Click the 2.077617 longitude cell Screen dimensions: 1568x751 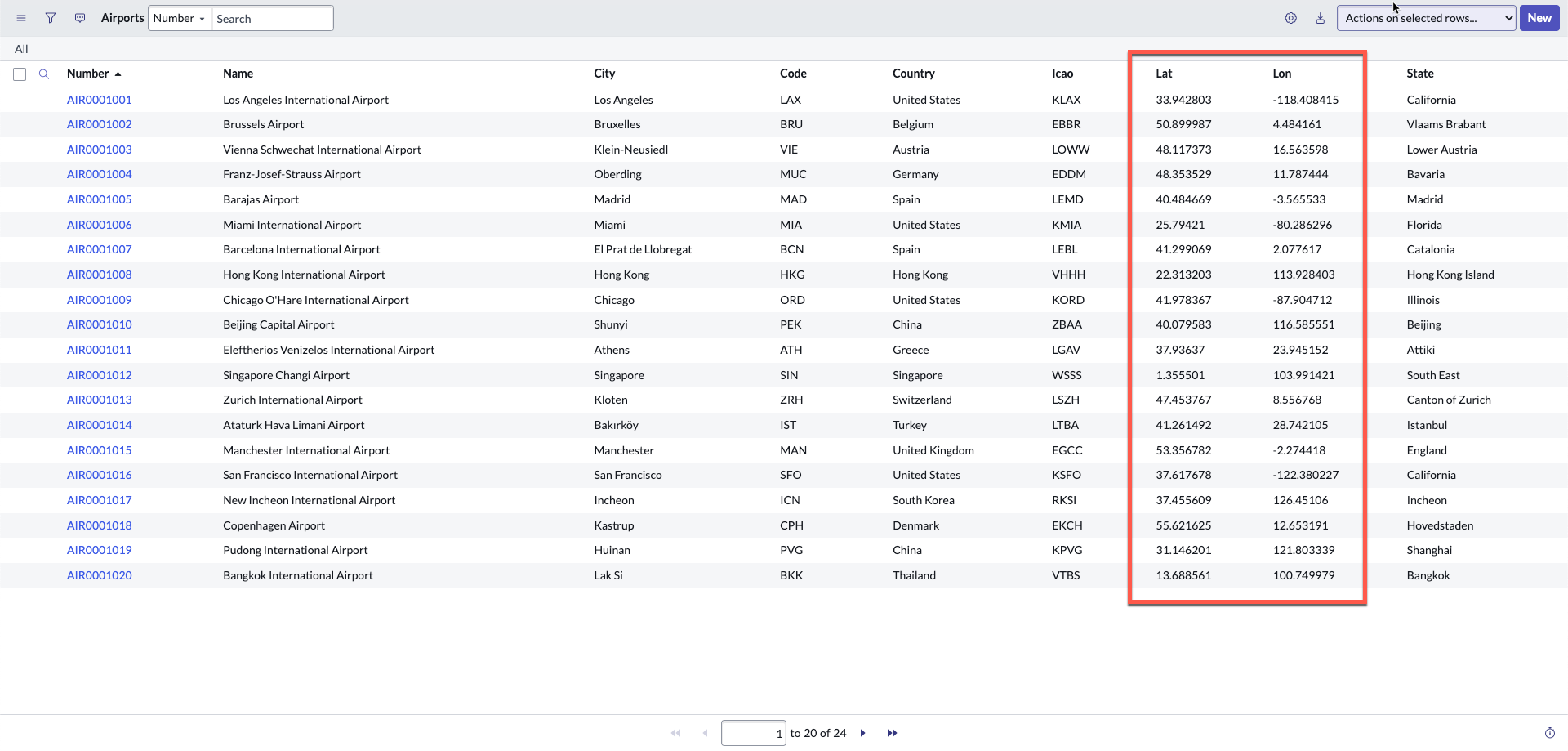[x=1297, y=249]
